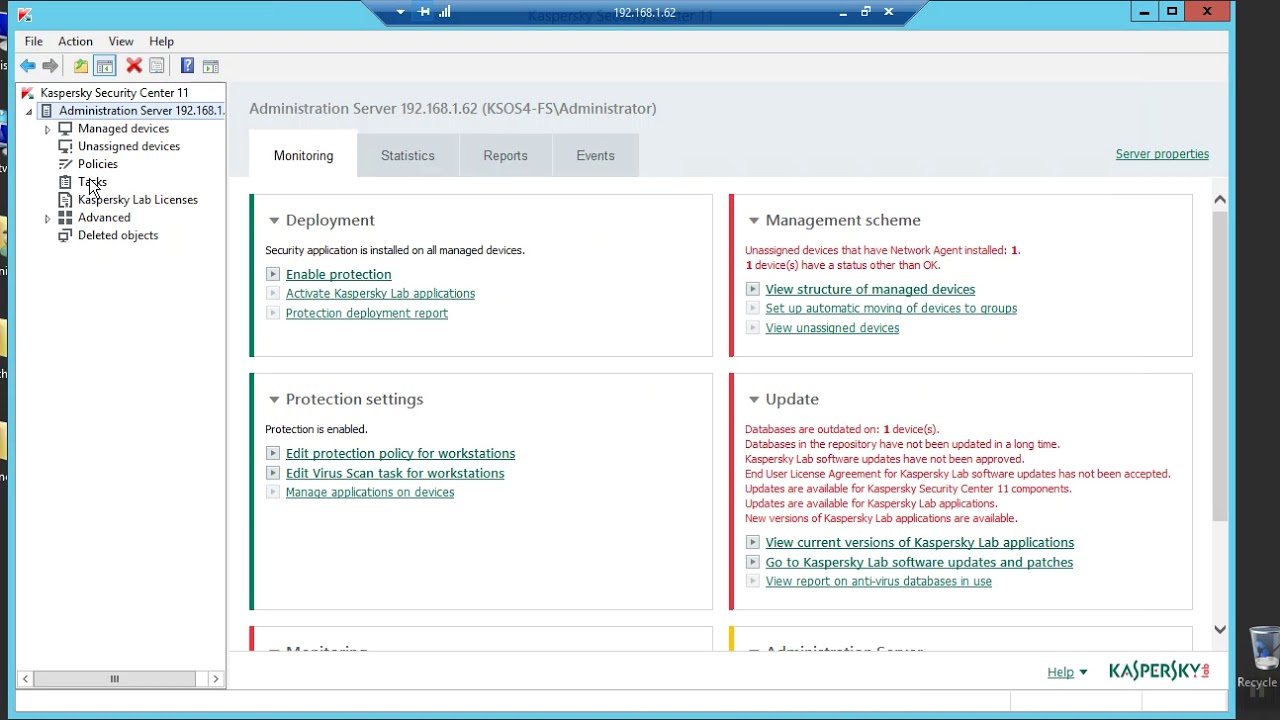Toggle the Show/Hide console tree icon
1280x720 pixels.
click(105, 66)
